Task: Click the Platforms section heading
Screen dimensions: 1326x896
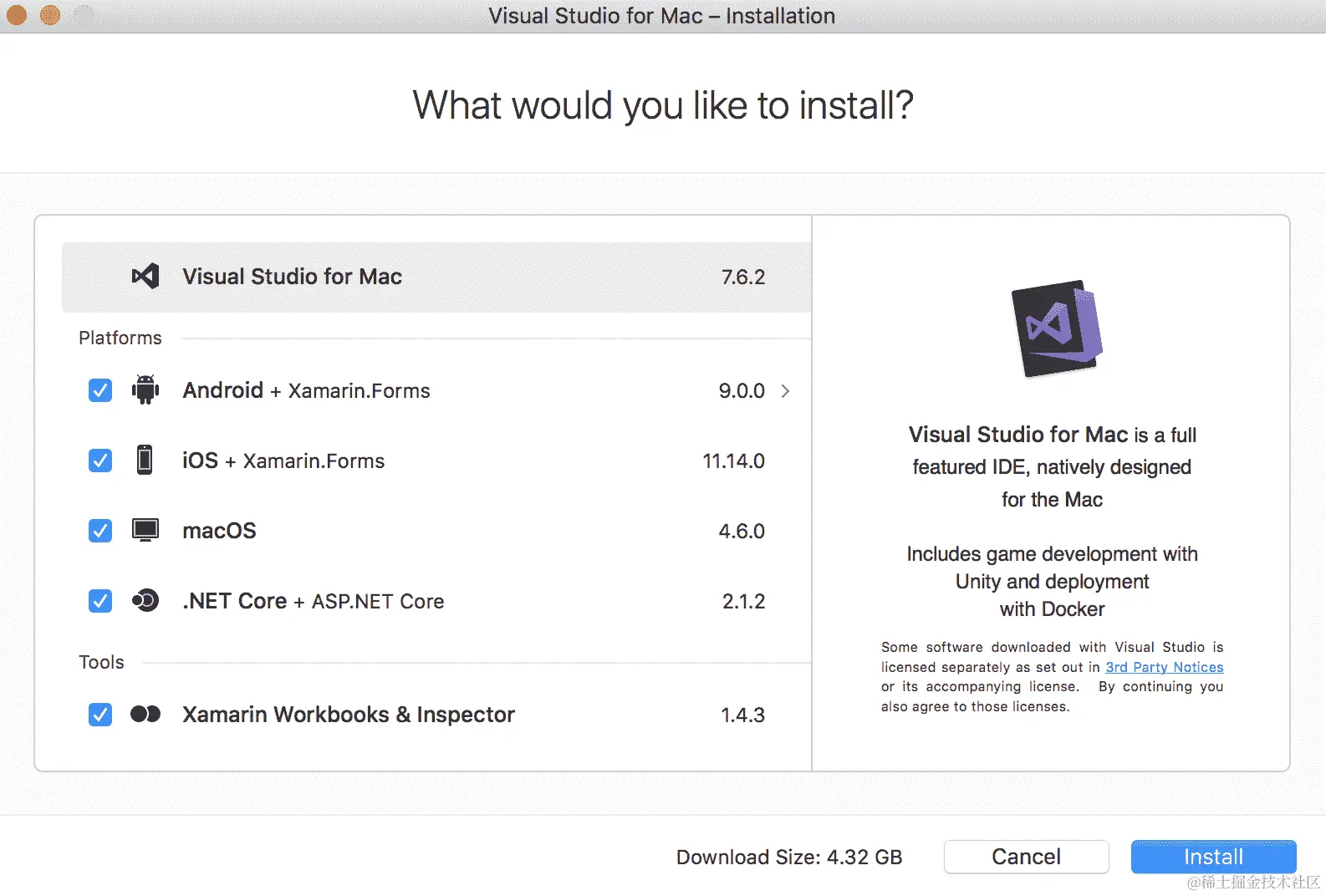Action: click(x=120, y=338)
